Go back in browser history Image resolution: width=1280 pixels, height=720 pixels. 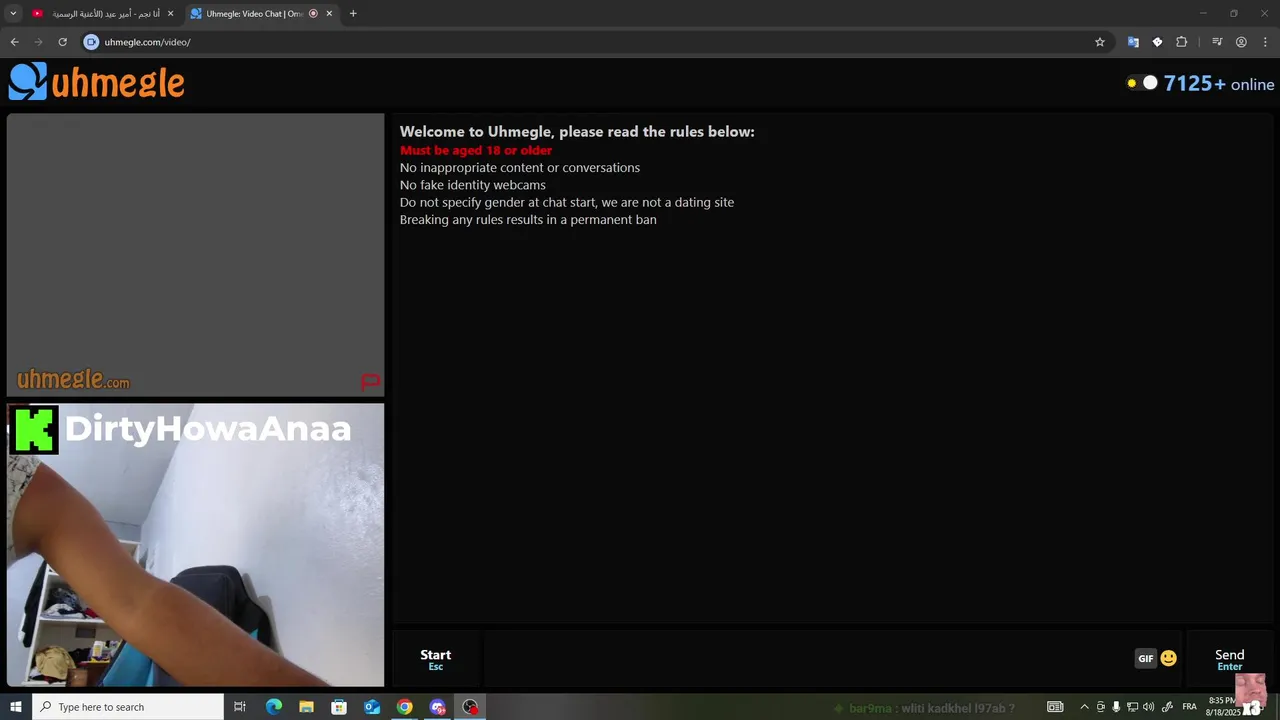14,42
